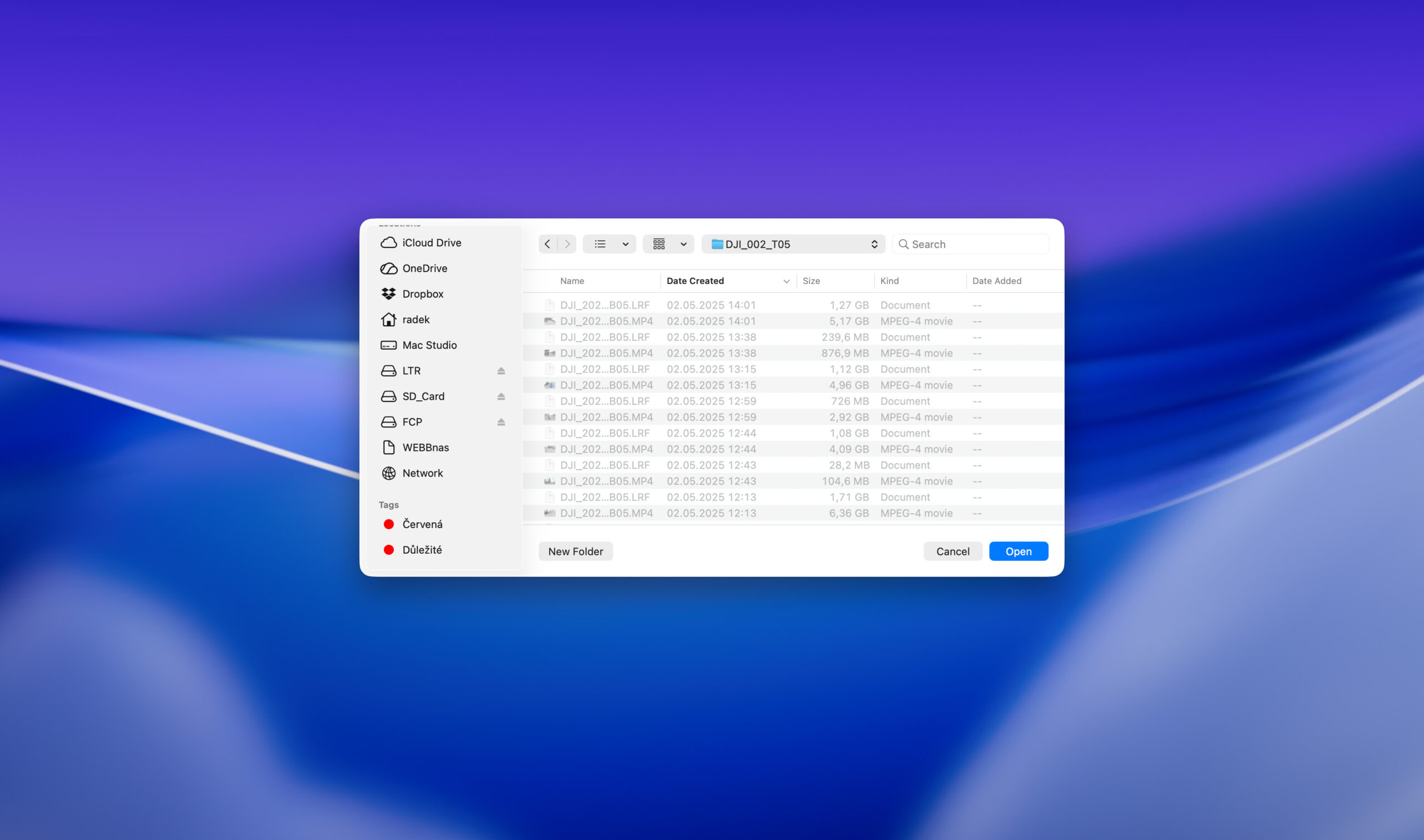
Task: Switch to list view icon
Action: point(600,244)
